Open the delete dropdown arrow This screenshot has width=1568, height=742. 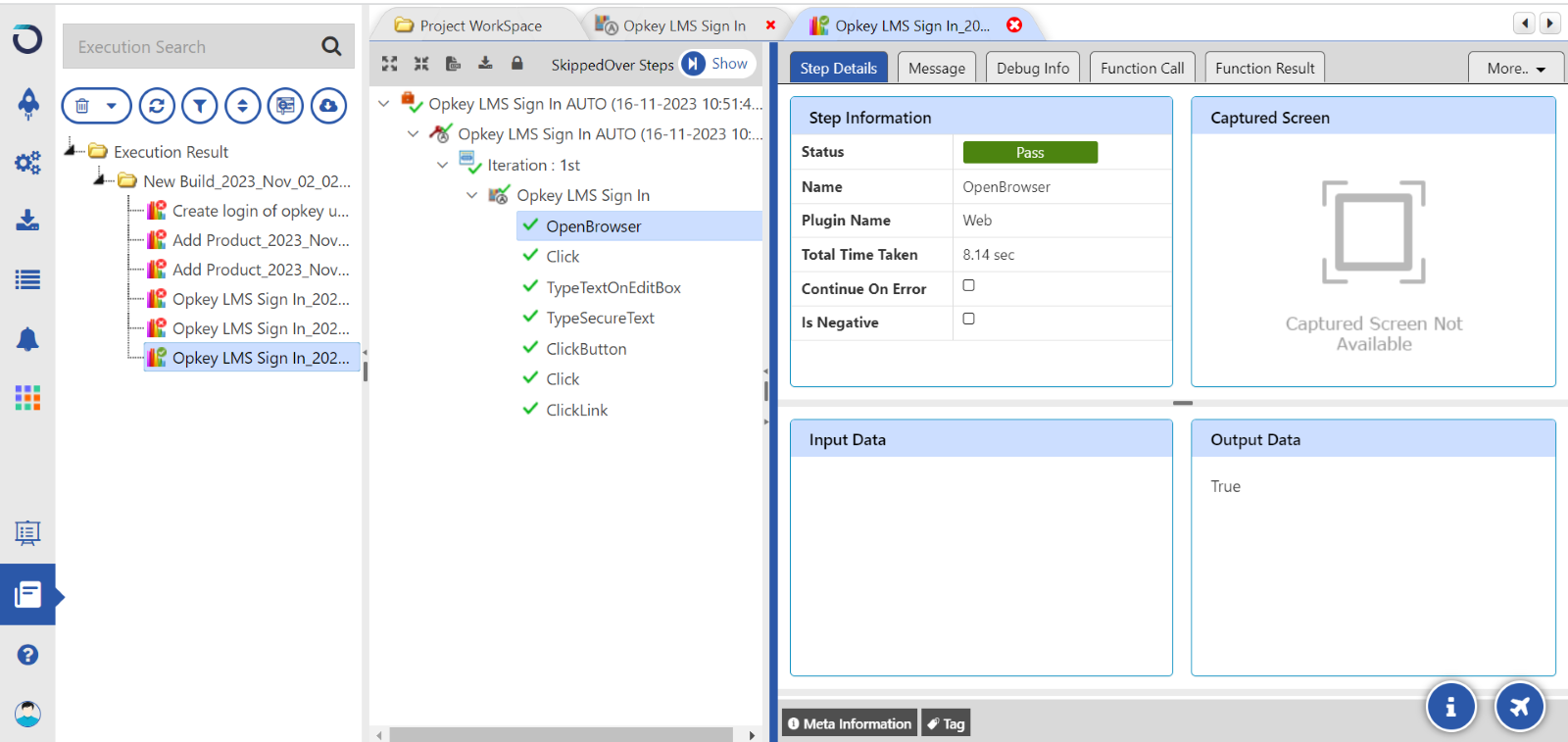pyautogui.click(x=112, y=106)
